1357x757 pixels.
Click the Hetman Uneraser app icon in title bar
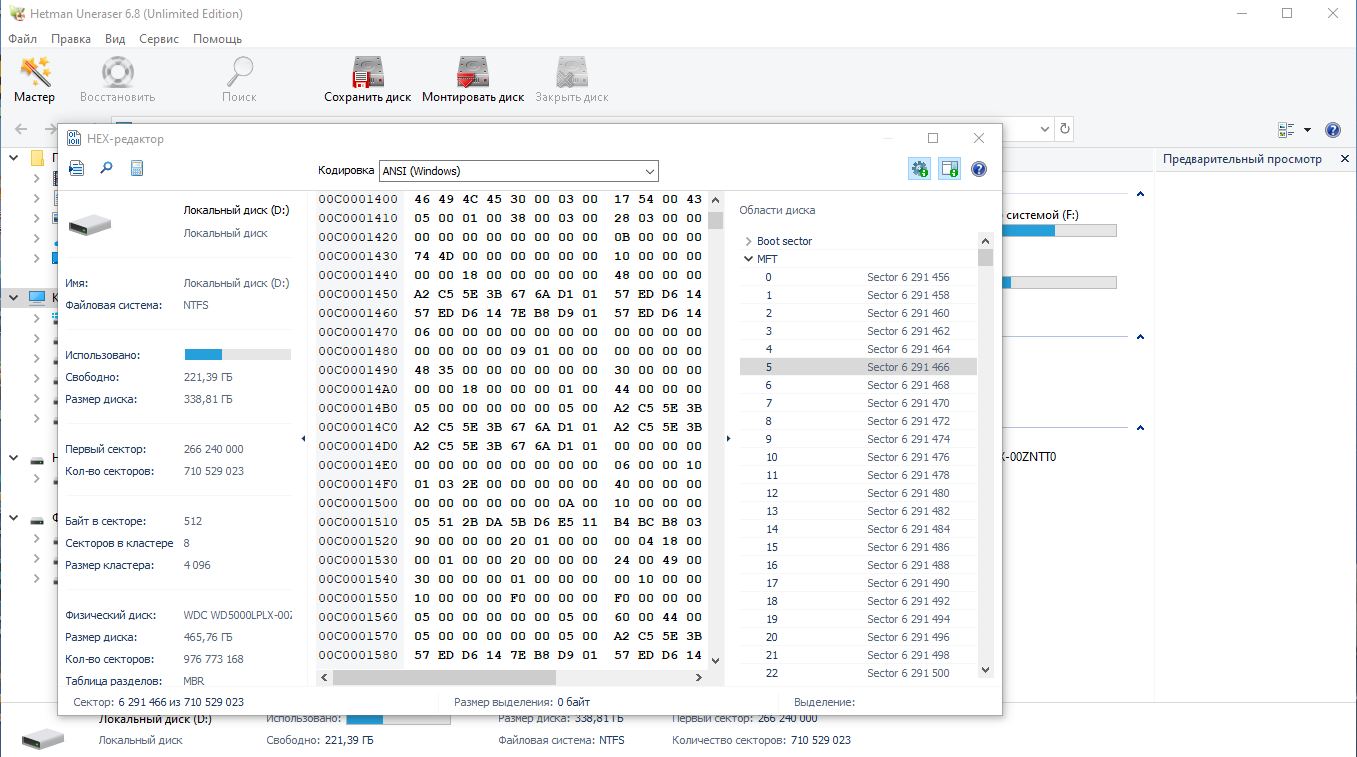tap(15, 14)
